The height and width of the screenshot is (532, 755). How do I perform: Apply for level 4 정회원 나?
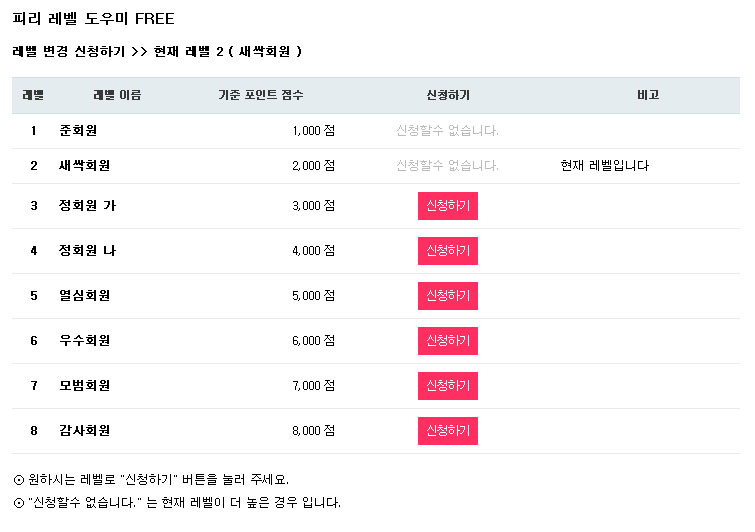(447, 251)
